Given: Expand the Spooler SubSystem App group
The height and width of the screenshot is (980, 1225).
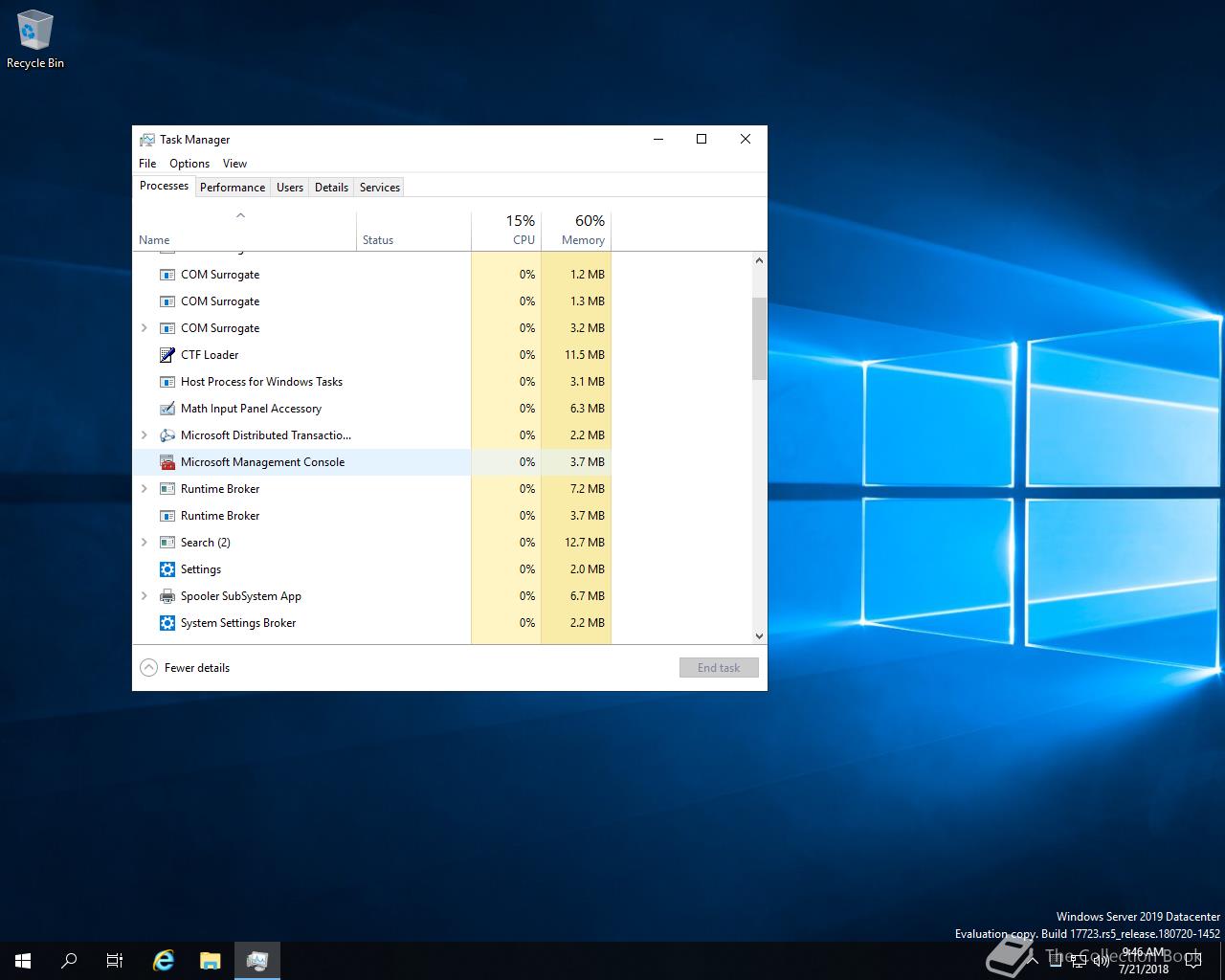Looking at the screenshot, I should (x=145, y=596).
